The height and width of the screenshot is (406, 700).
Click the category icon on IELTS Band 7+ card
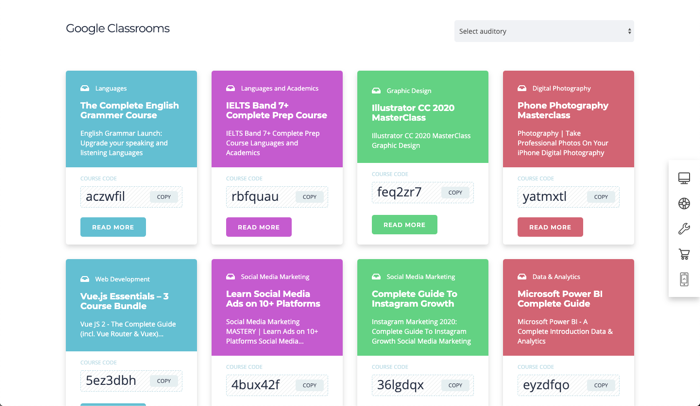(x=230, y=88)
